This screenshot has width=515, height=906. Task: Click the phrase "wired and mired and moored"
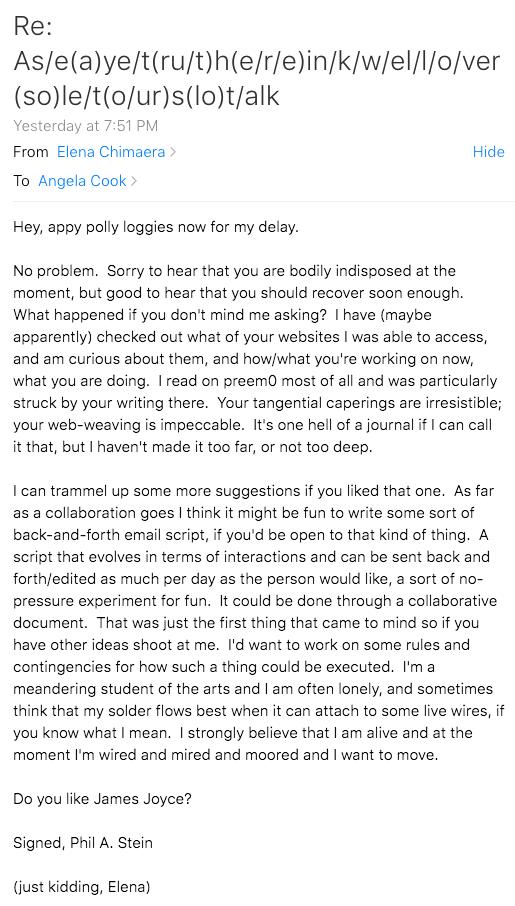(x=201, y=755)
